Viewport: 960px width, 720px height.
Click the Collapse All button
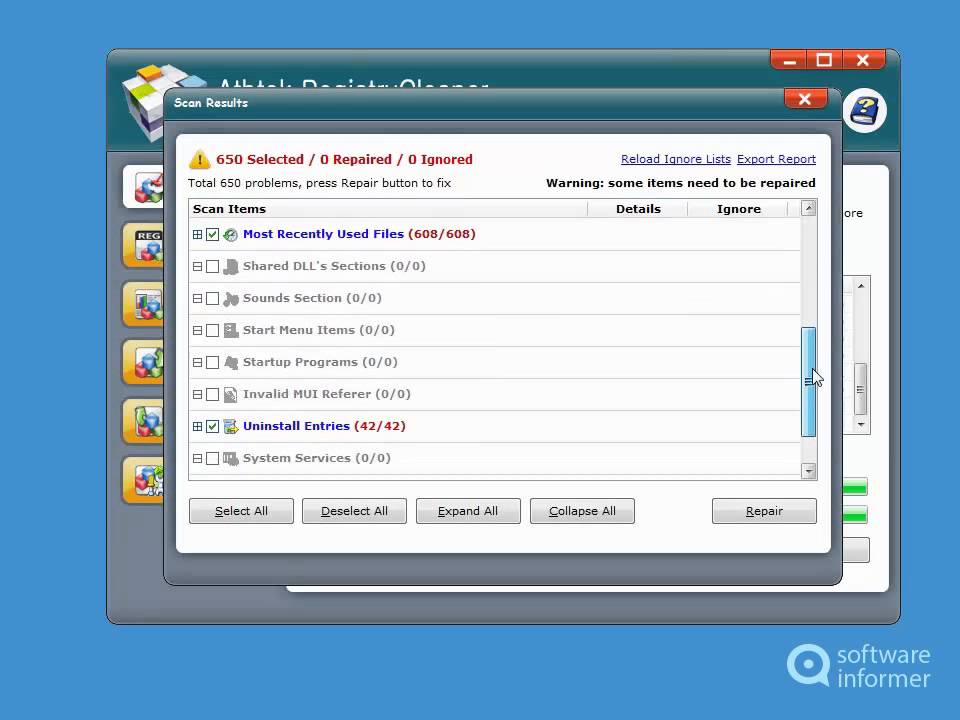click(582, 511)
